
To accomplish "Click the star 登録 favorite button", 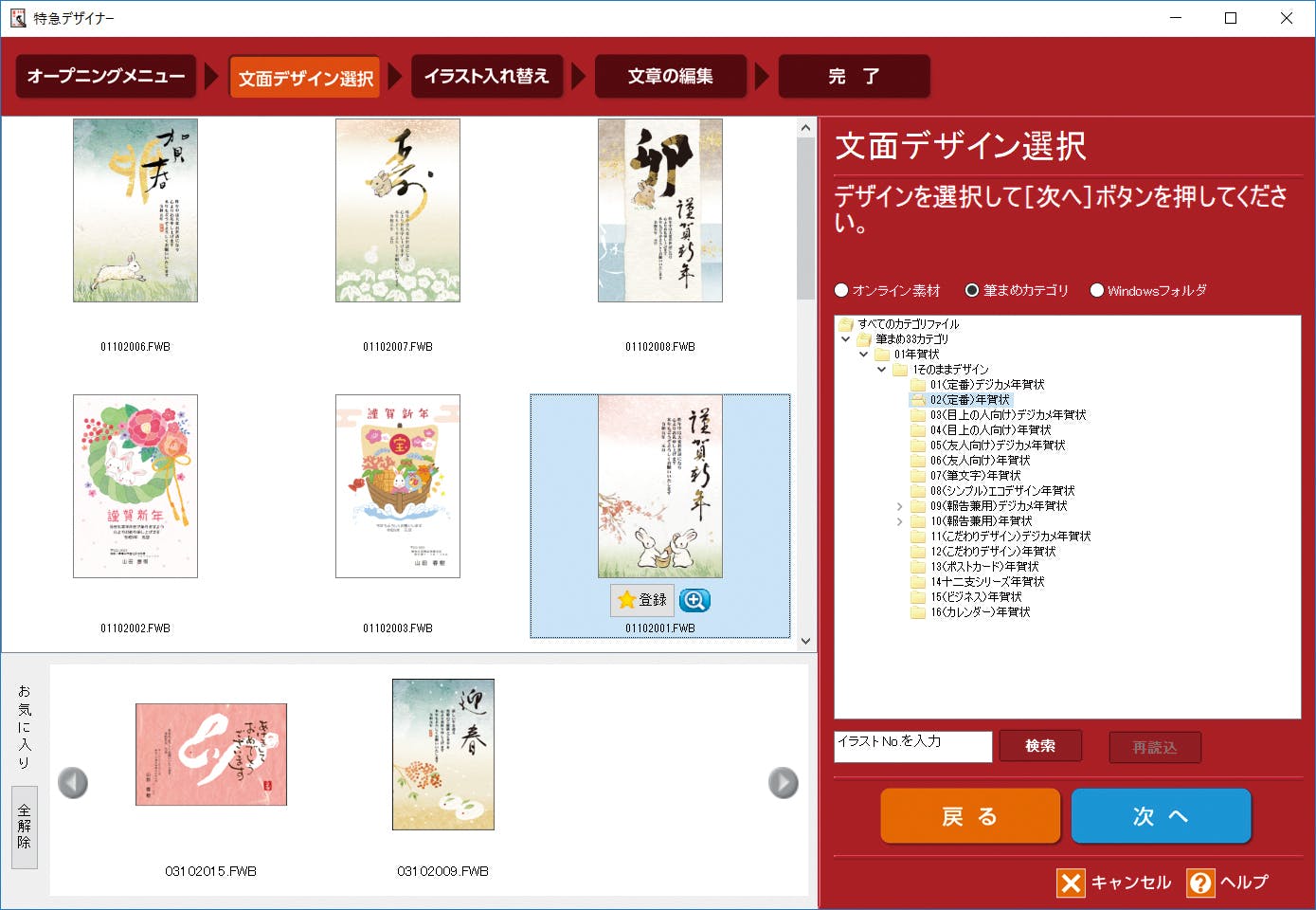I will 642,600.
